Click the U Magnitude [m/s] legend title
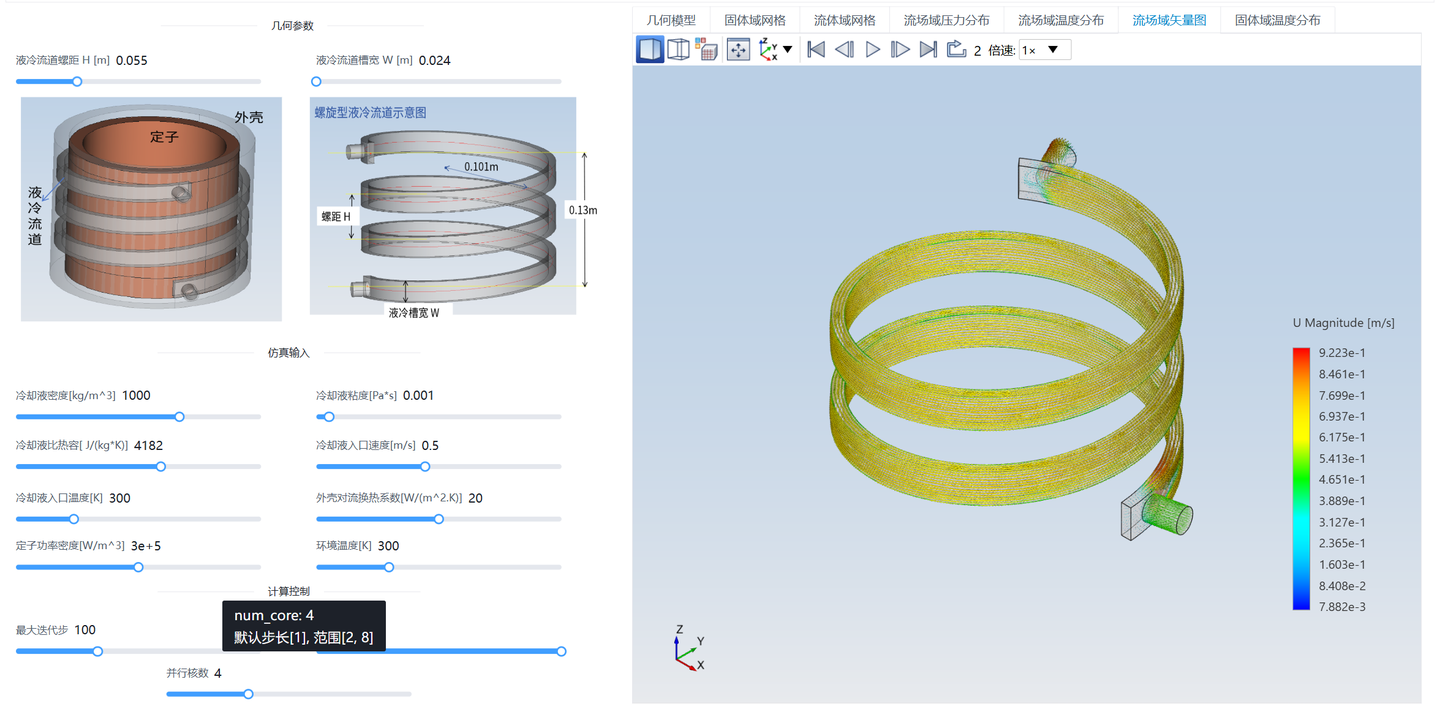The image size is (1440, 712). (x=1343, y=323)
